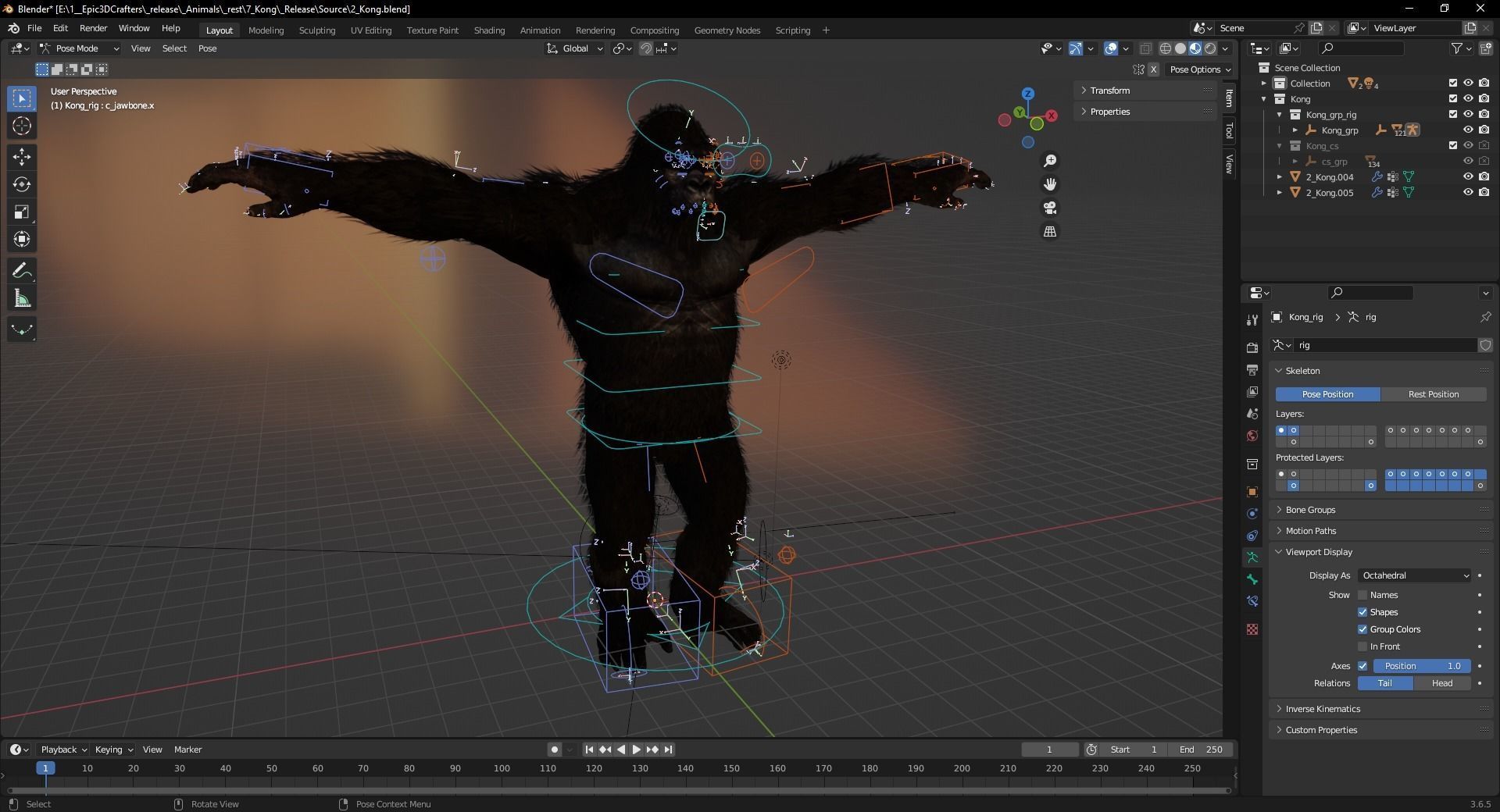Click the pan view hand icon
Screen dimensions: 1500x812
click(1050, 184)
